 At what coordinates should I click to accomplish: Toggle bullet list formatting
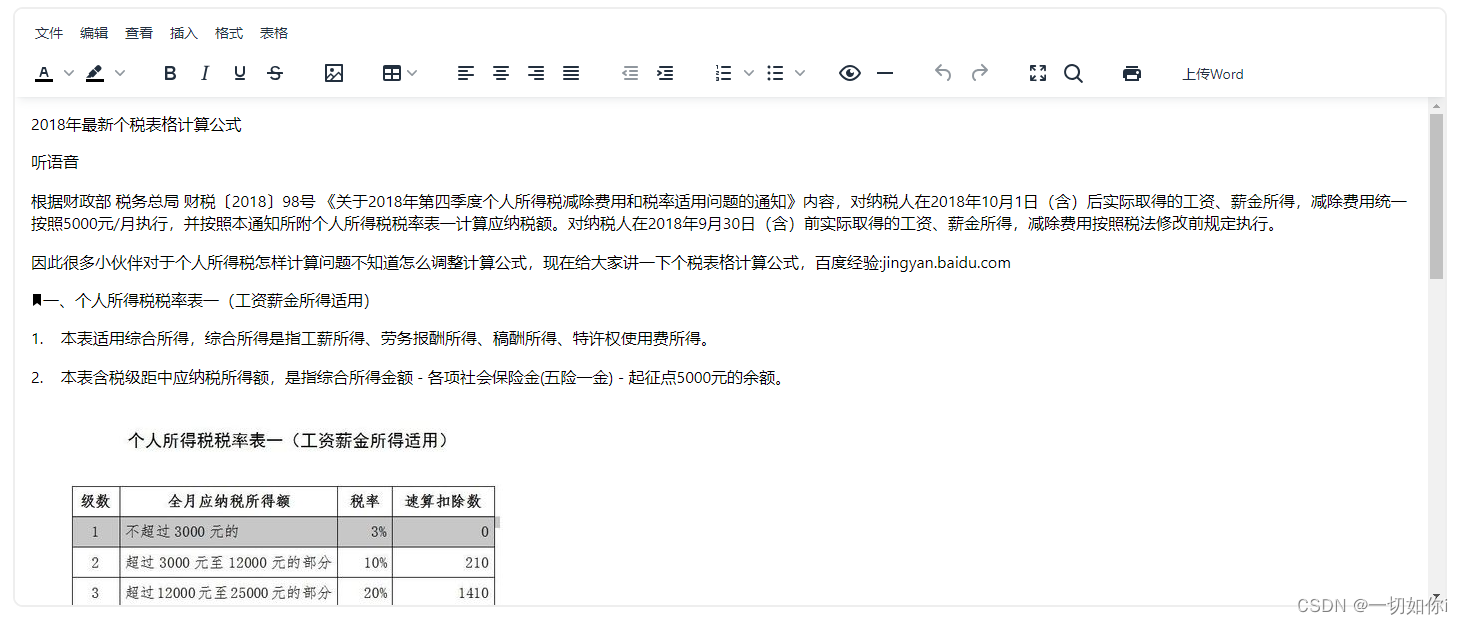point(775,73)
